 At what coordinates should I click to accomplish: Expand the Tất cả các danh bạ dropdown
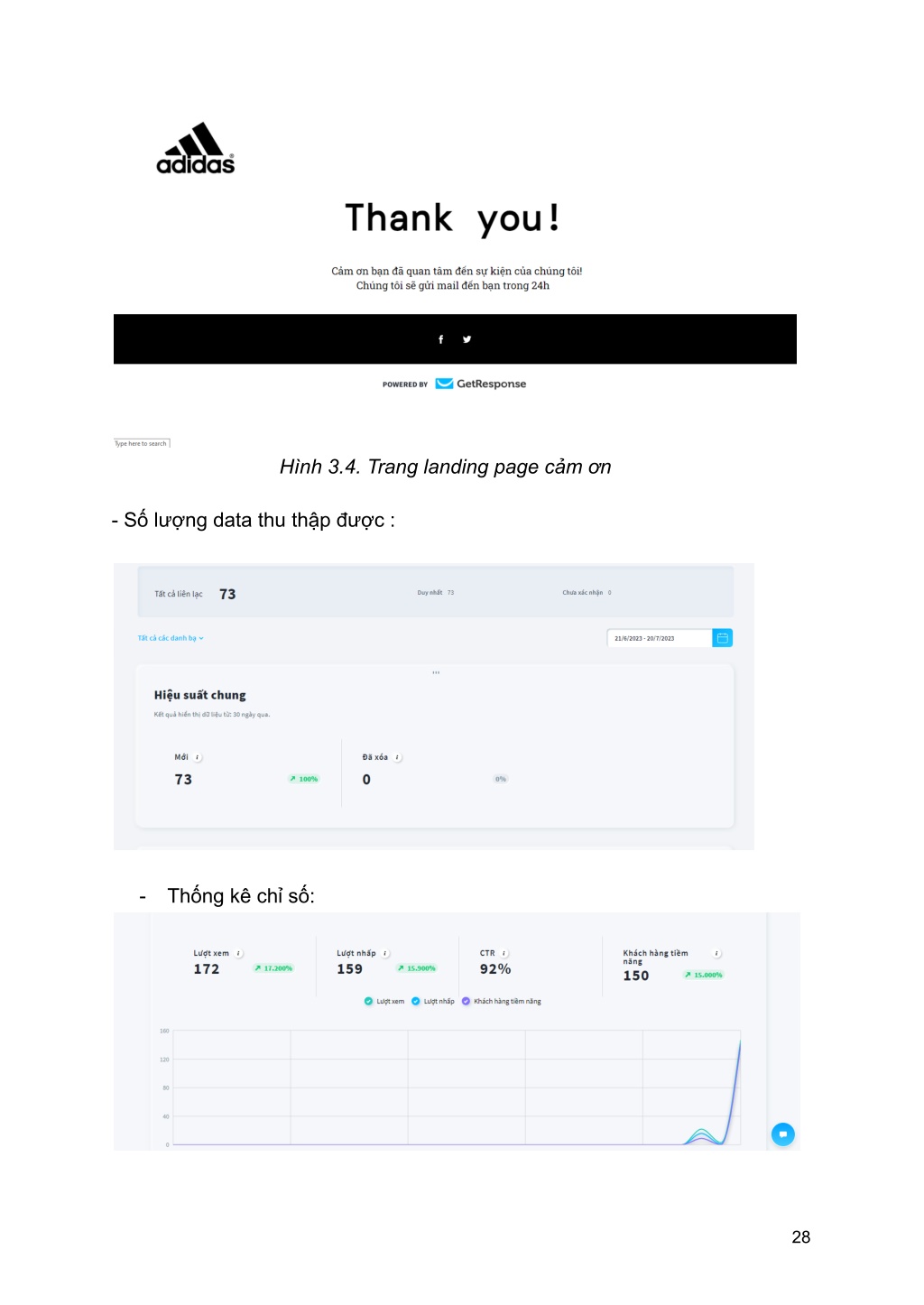click(171, 638)
